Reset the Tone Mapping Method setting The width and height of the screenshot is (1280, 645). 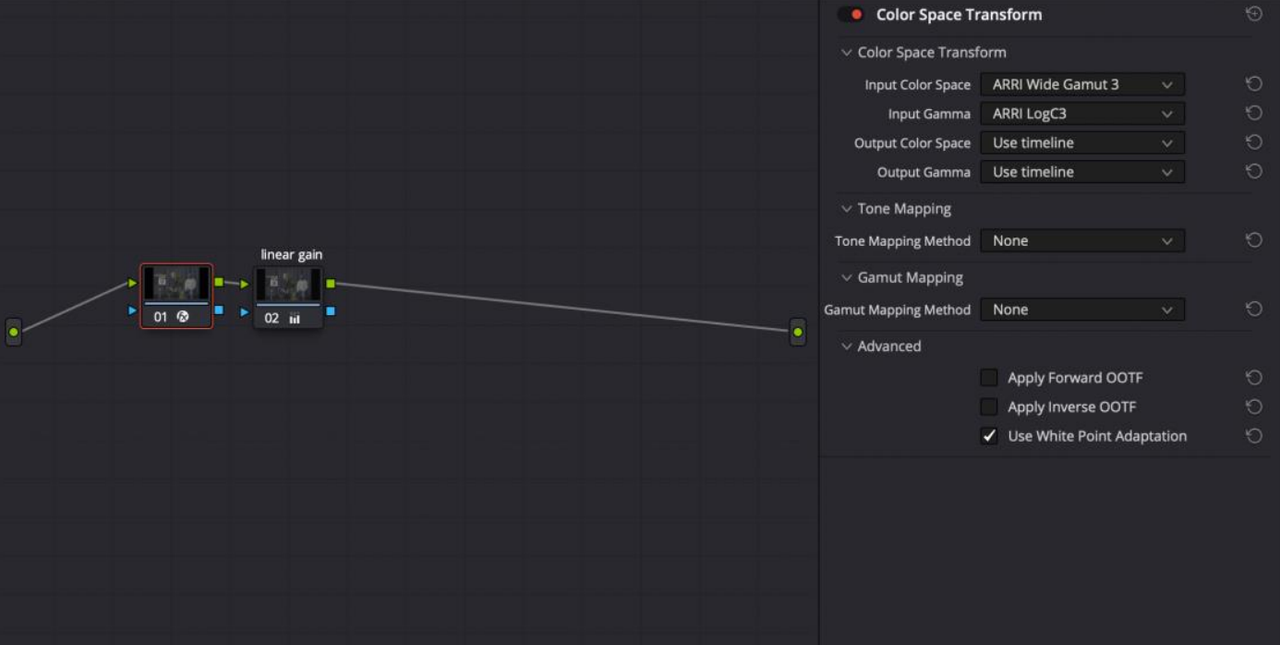[1254, 241]
